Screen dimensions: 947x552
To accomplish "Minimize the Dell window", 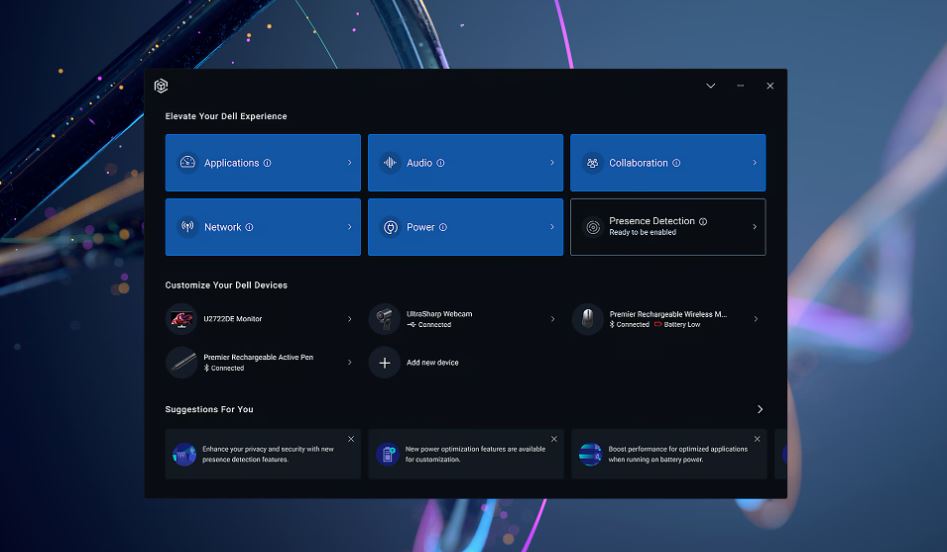I will 740,86.
